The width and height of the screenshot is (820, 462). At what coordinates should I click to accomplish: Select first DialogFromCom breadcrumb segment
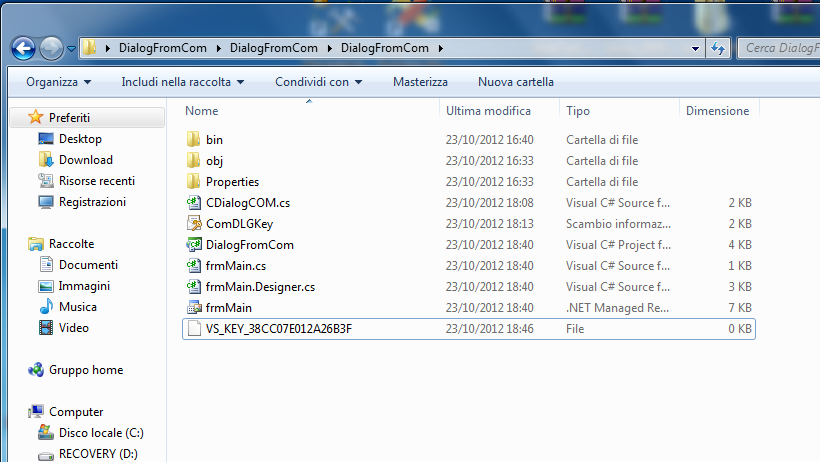[x=163, y=48]
